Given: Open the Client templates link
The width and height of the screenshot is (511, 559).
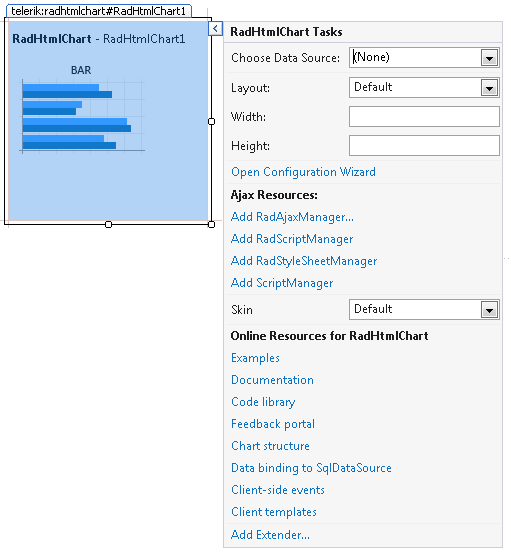Looking at the screenshot, I should 274,512.
